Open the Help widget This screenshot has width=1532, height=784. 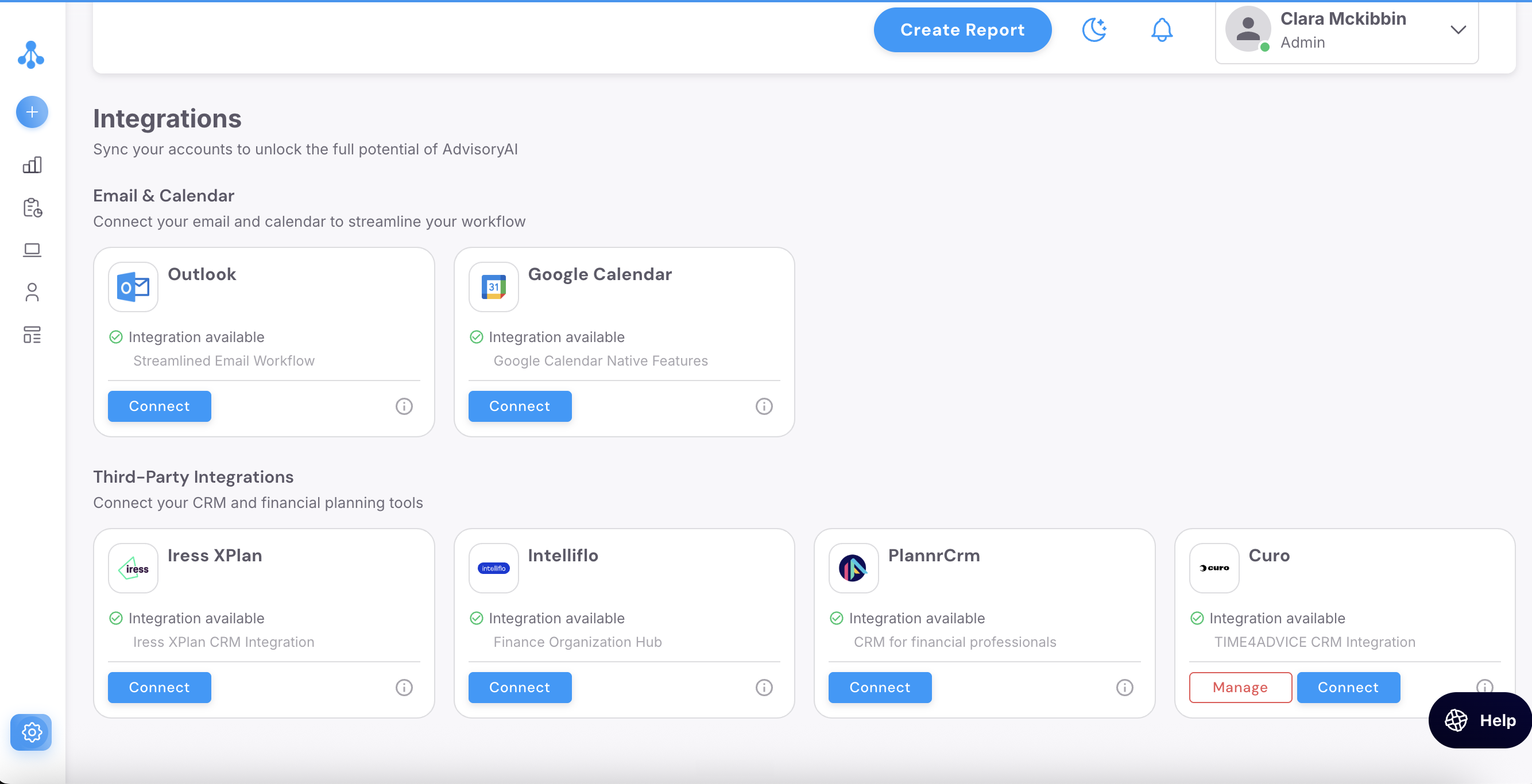(1480, 720)
